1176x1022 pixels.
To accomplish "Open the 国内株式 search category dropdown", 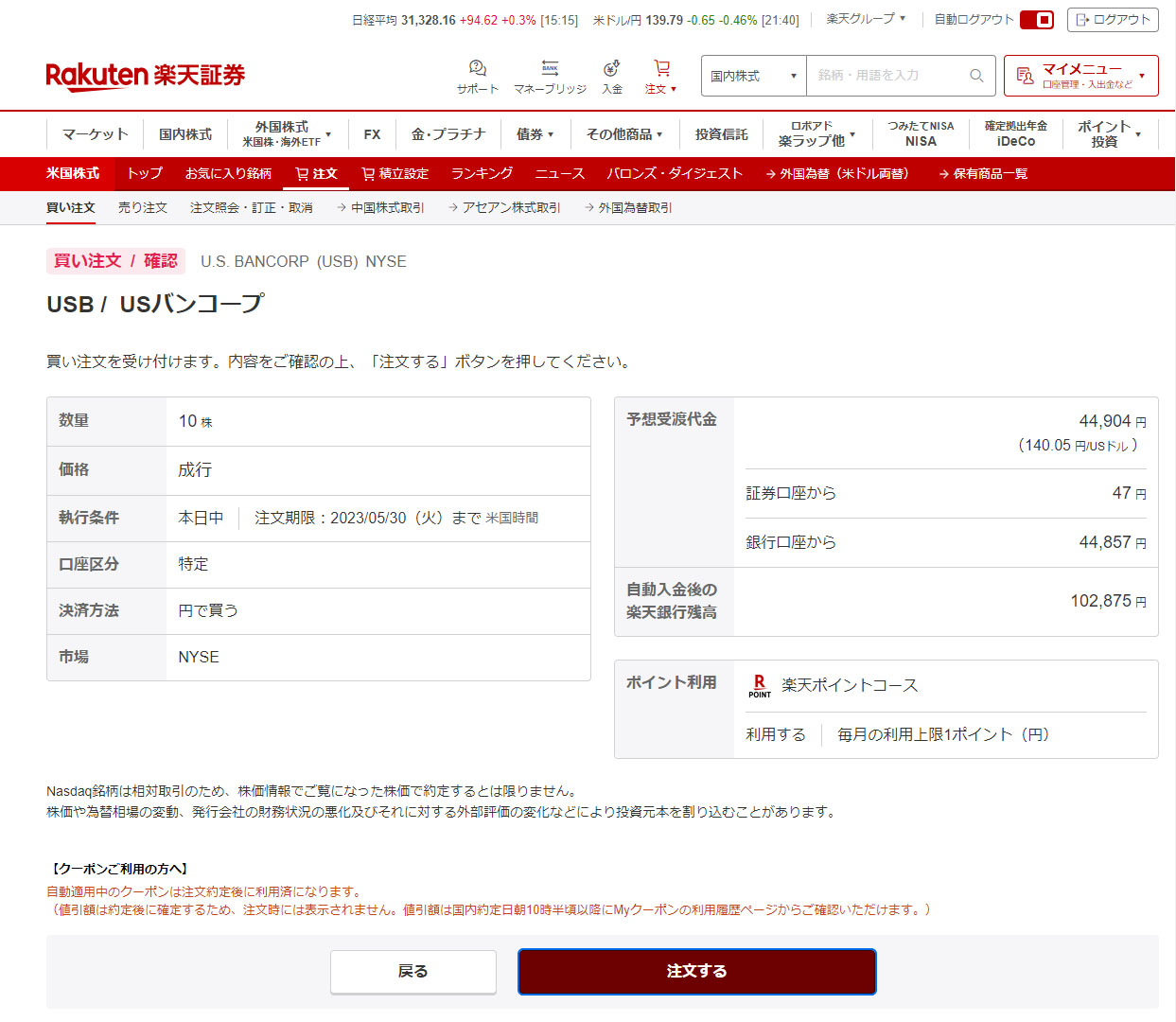I will pos(753,76).
